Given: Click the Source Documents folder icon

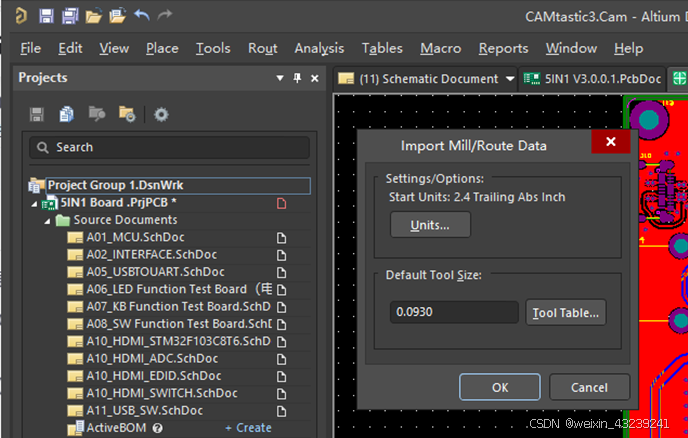Looking at the screenshot, I should 63,220.
